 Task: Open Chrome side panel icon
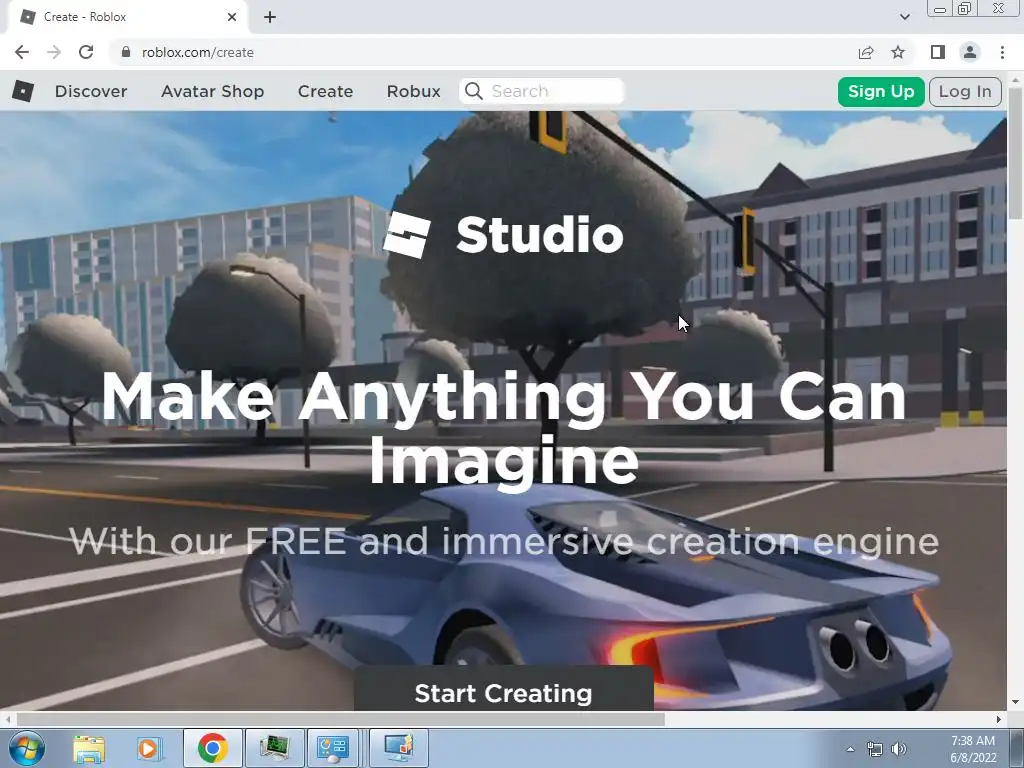click(938, 52)
